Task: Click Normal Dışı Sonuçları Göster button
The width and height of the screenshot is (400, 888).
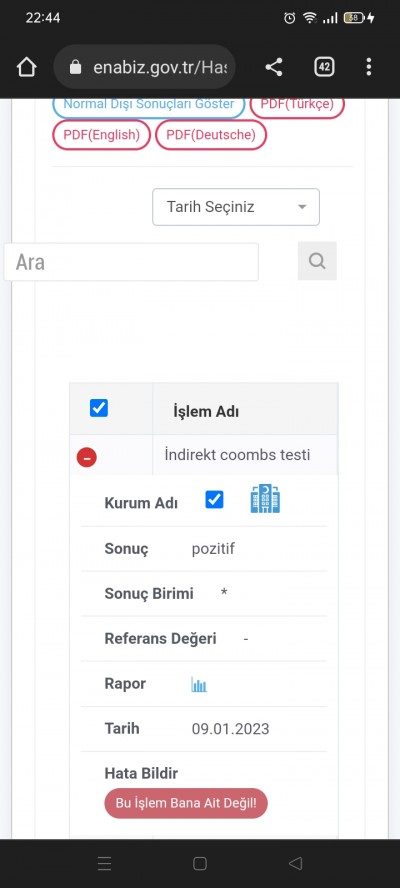Action: click(x=148, y=105)
